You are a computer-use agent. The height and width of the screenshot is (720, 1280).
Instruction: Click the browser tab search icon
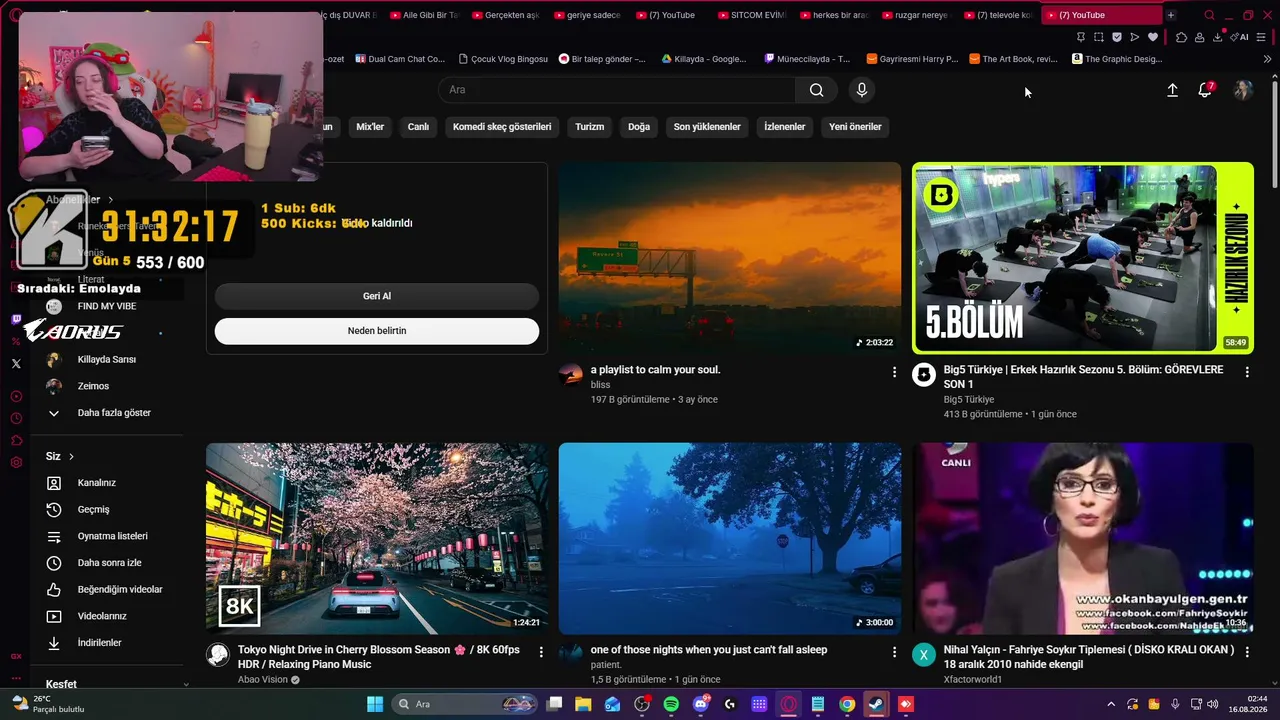1209,15
